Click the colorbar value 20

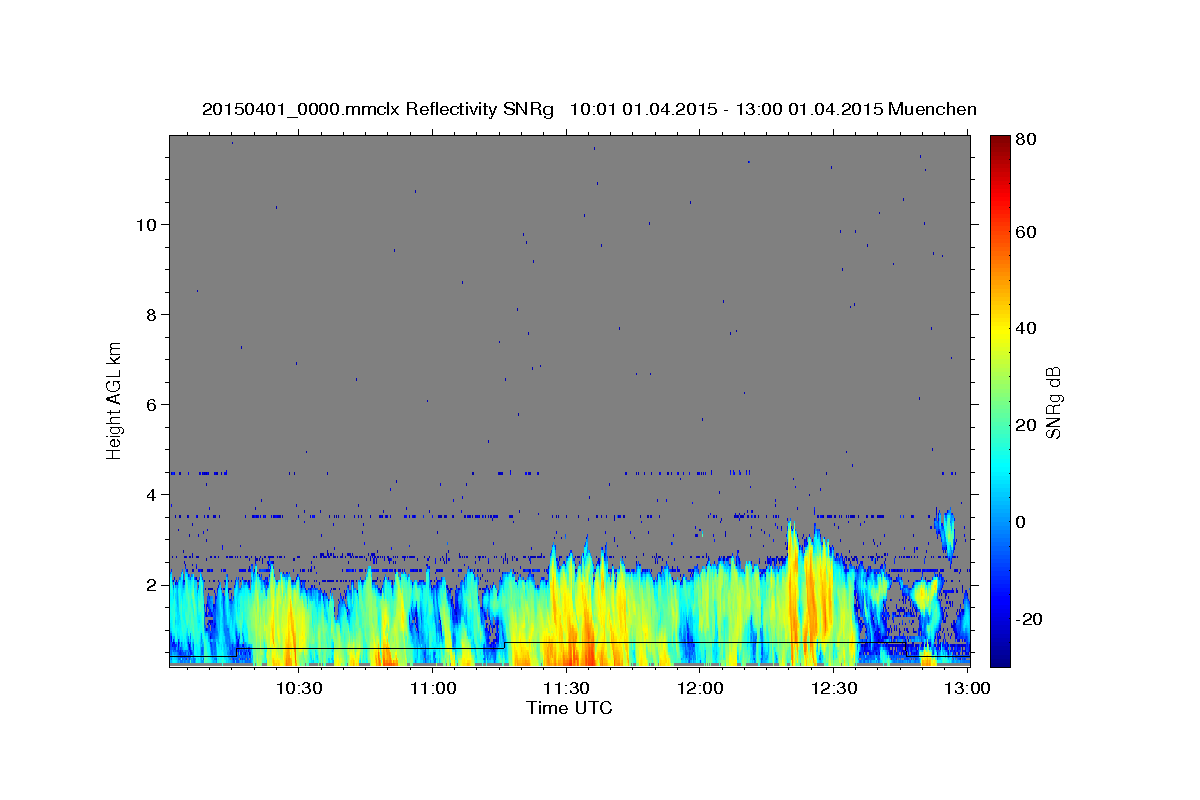click(1024, 425)
